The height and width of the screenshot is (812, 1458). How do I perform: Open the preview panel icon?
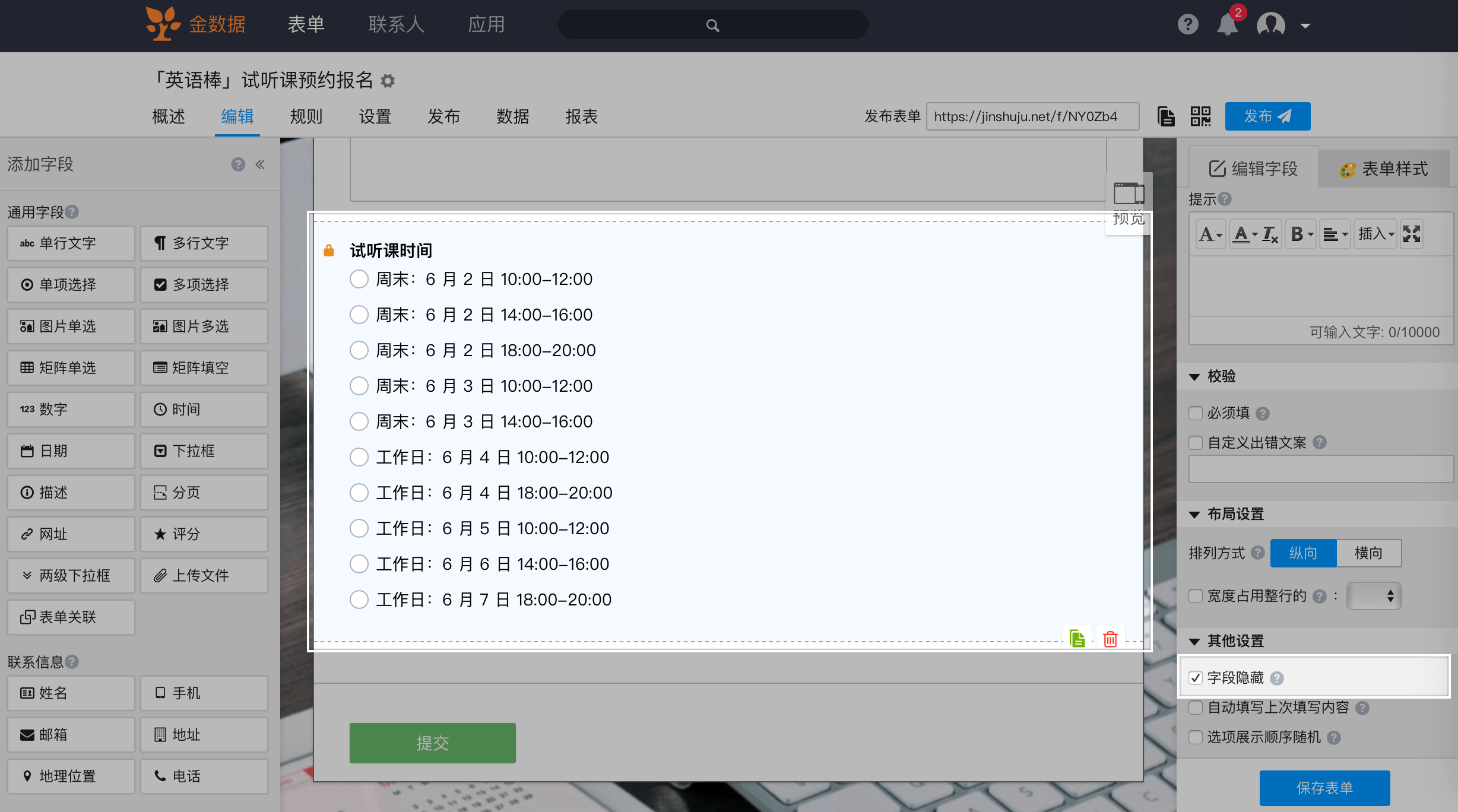tap(1129, 195)
